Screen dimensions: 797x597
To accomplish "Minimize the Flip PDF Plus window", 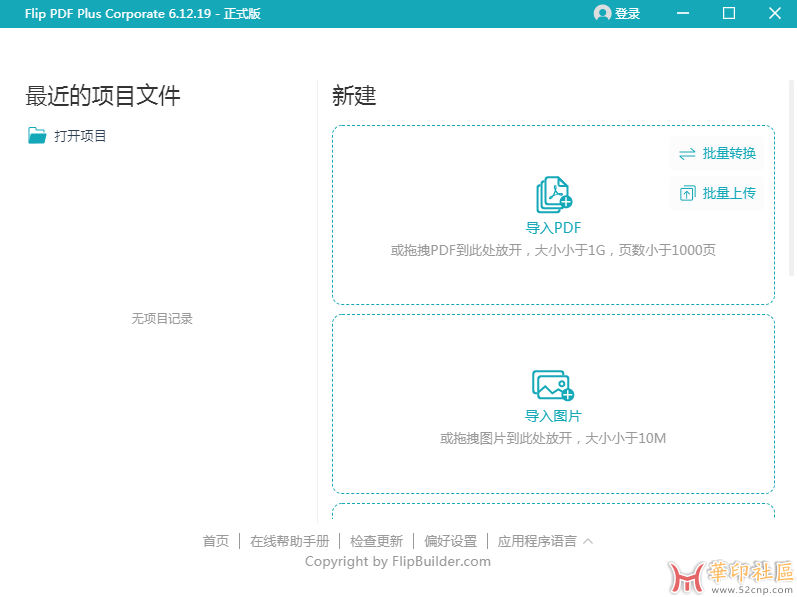I will click(x=683, y=13).
